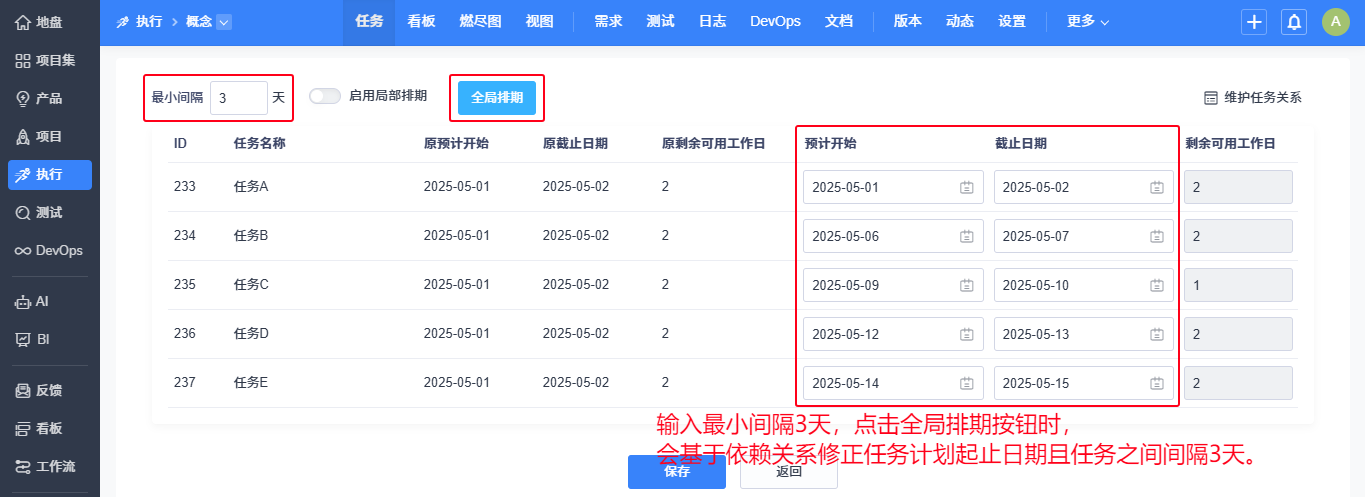Open calendar icon for 任务A start date
Screen dimensions: 1365x497
(967, 187)
